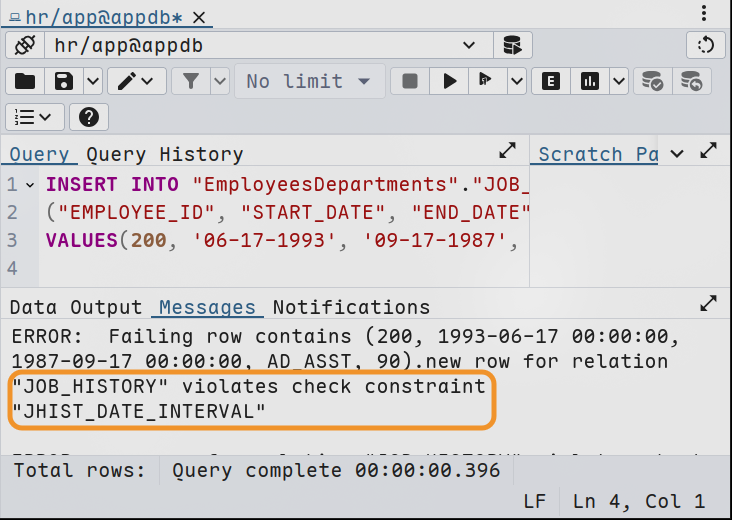
Task: Click the Commit transaction icon
Action: click(652, 81)
